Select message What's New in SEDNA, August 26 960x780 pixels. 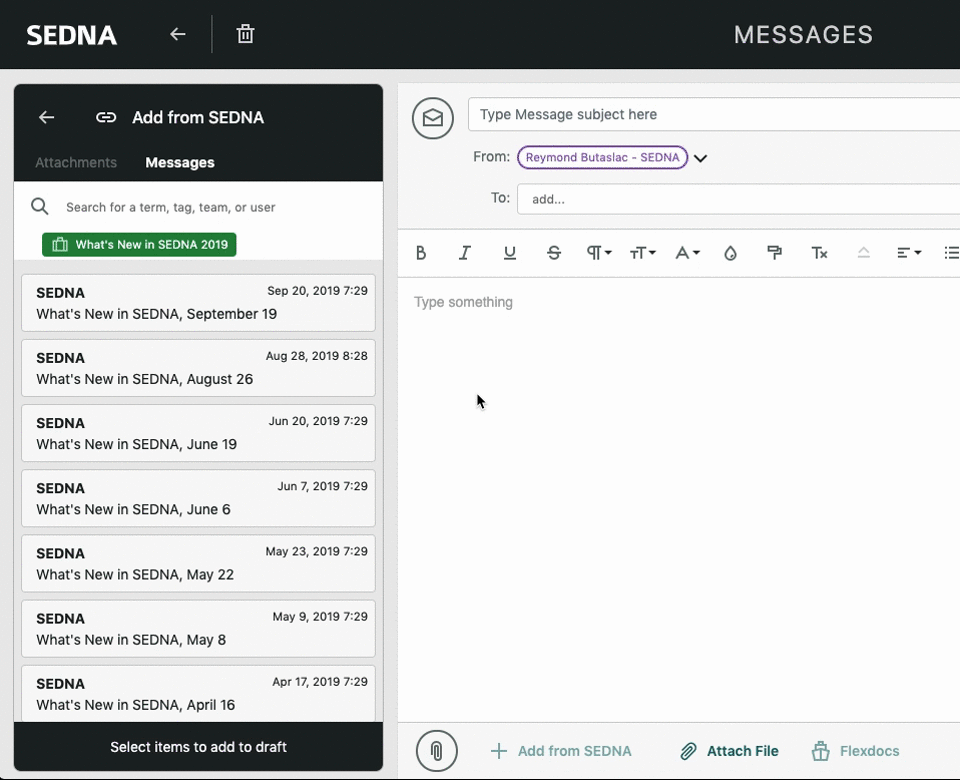198,368
